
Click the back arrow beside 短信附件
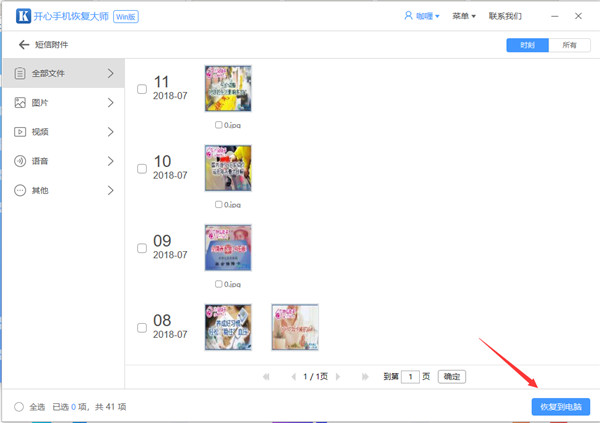click(x=24, y=45)
